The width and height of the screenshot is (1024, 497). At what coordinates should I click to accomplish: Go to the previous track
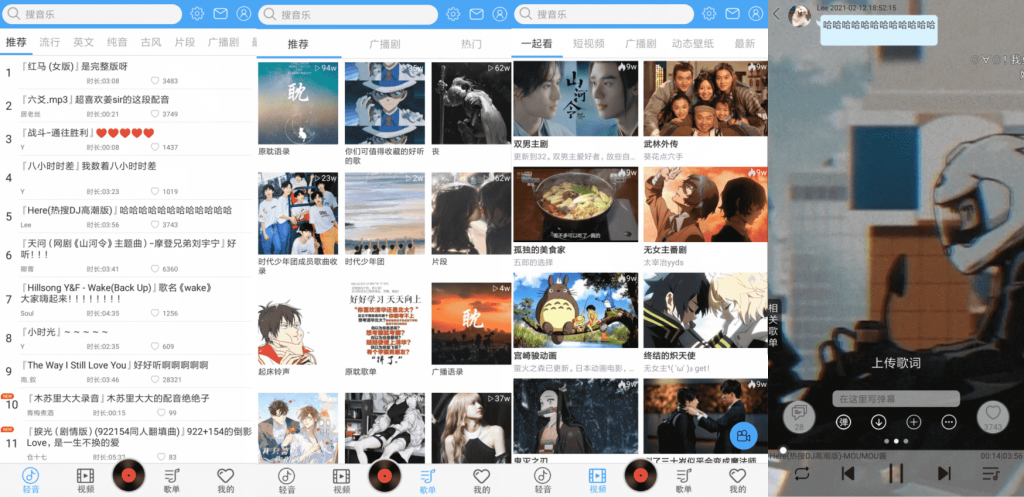(x=848, y=473)
